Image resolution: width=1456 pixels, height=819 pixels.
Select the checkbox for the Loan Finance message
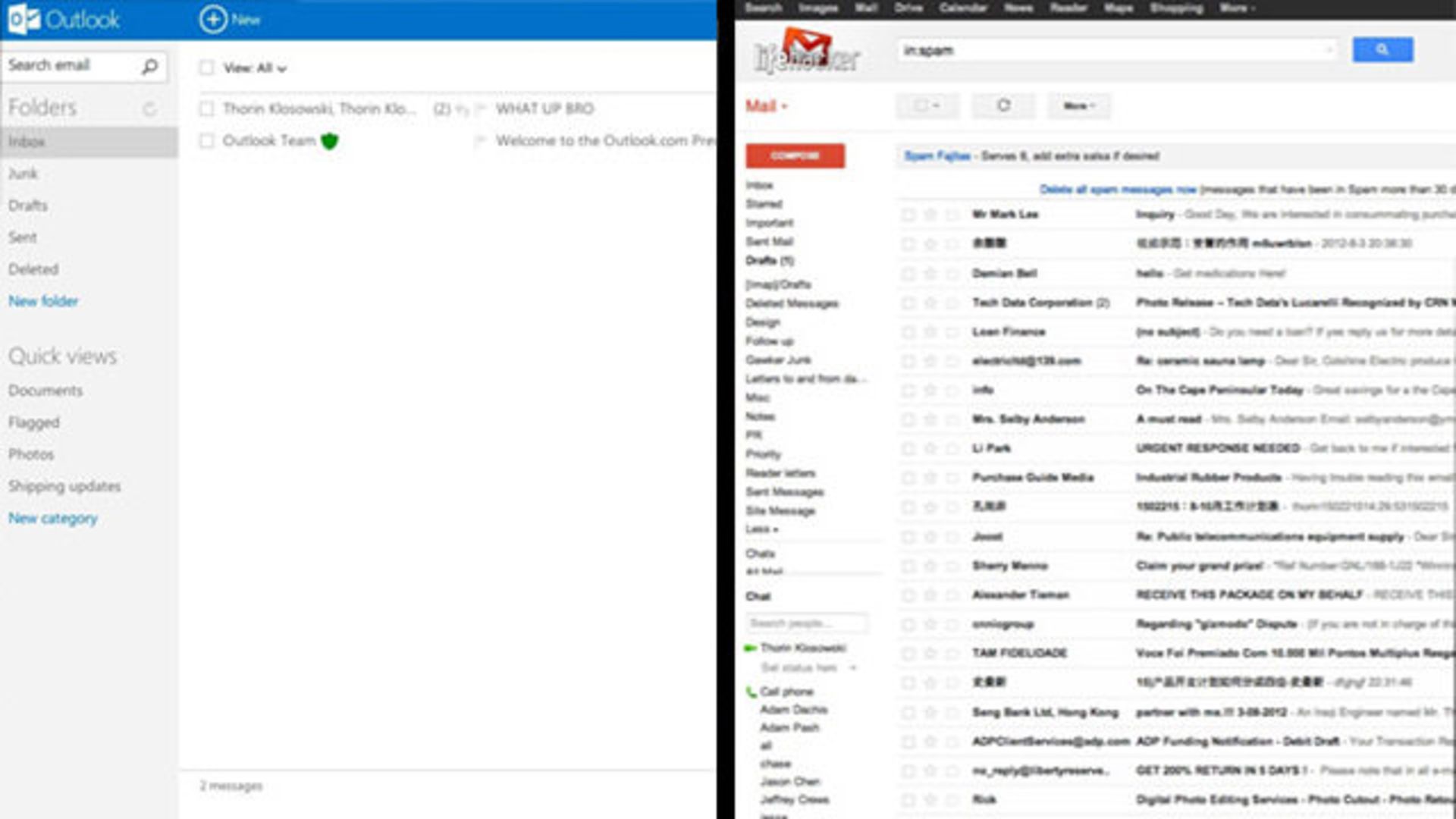pyautogui.click(x=909, y=331)
